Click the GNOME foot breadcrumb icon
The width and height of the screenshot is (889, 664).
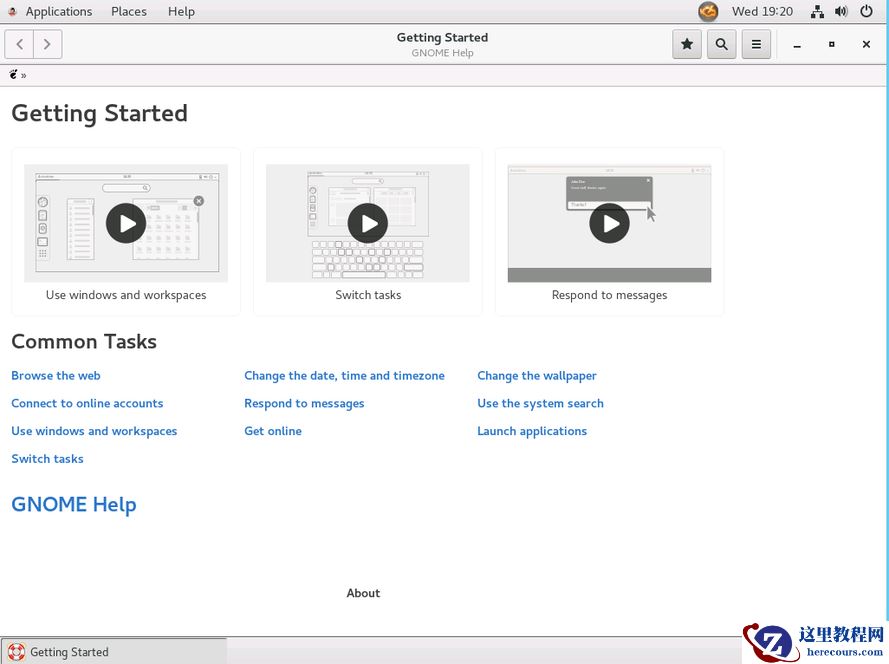point(14,75)
